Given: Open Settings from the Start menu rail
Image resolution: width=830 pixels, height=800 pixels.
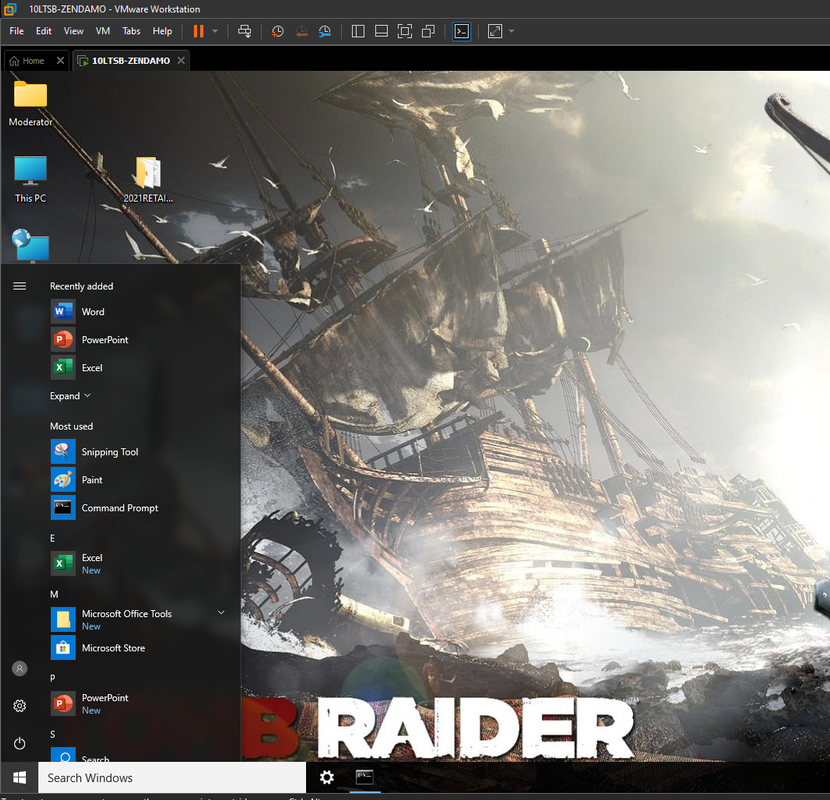Looking at the screenshot, I should [x=20, y=706].
